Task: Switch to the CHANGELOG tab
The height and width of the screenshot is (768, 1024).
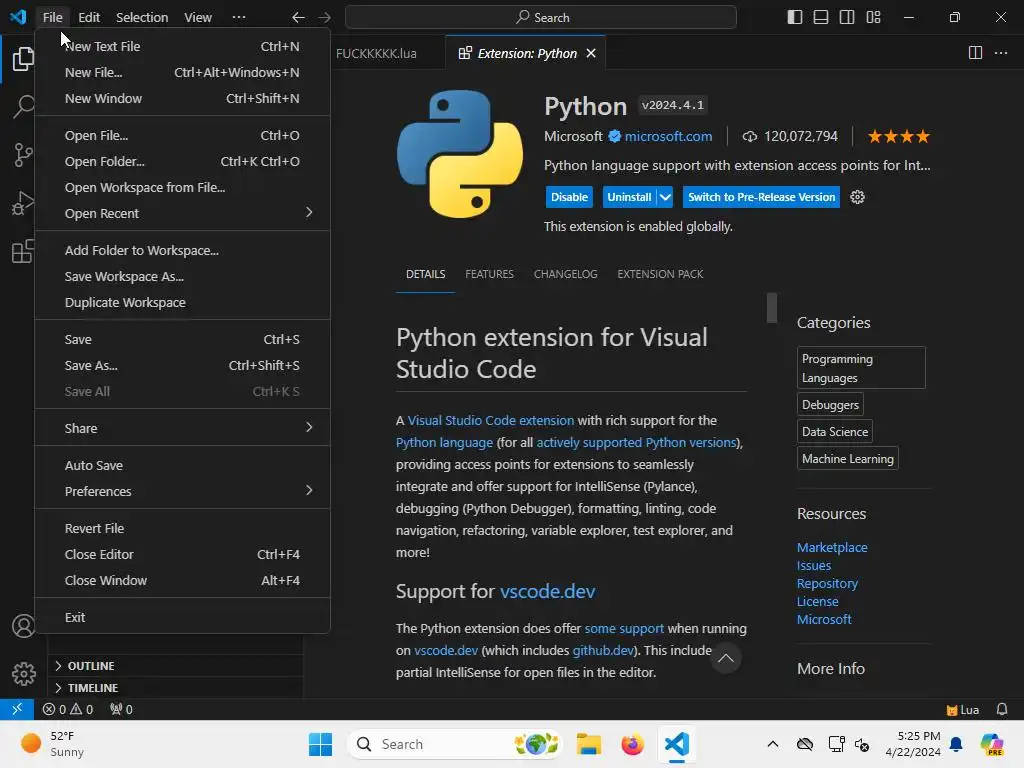Action: pyautogui.click(x=566, y=274)
